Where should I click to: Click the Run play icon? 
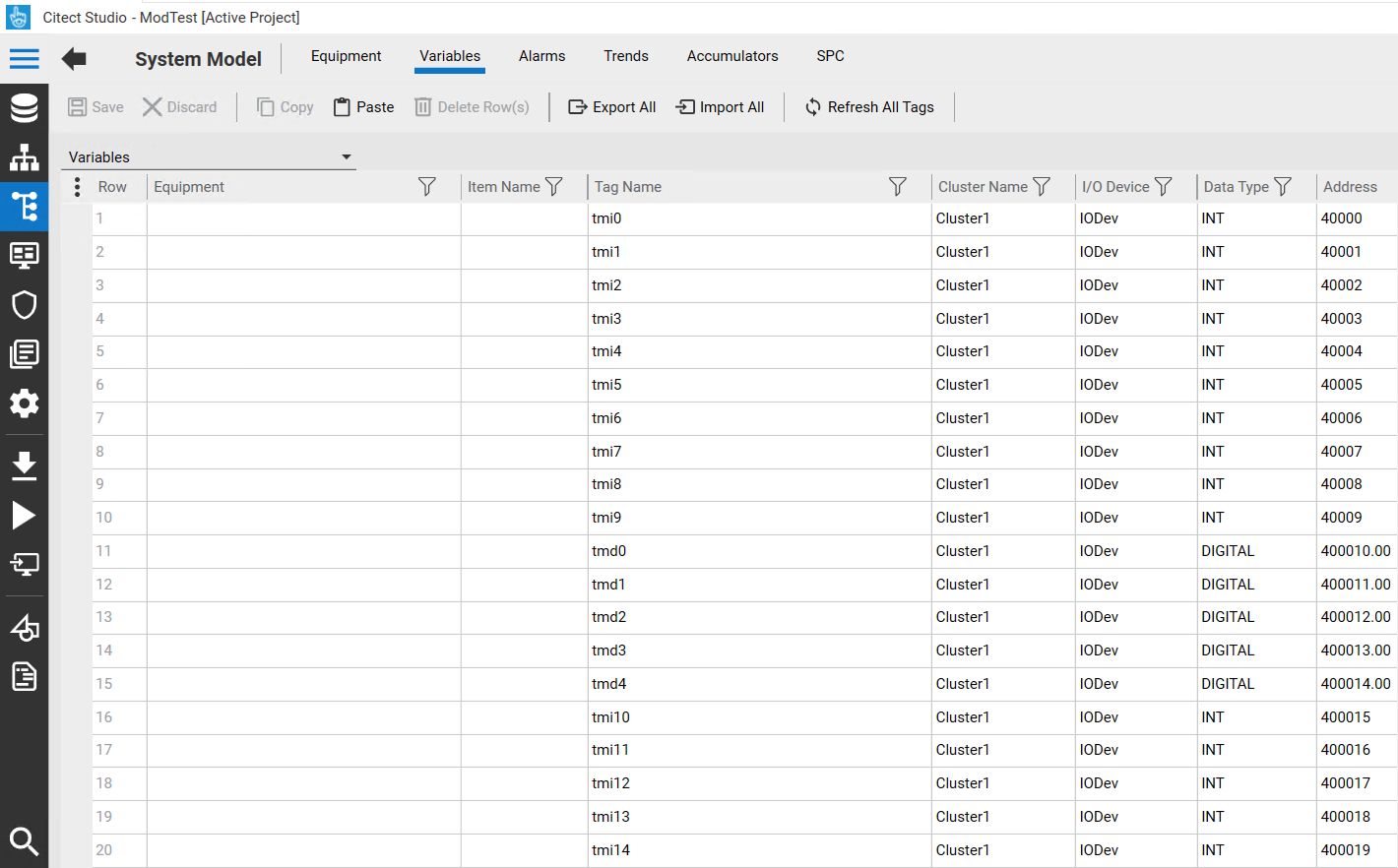[x=24, y=516]
